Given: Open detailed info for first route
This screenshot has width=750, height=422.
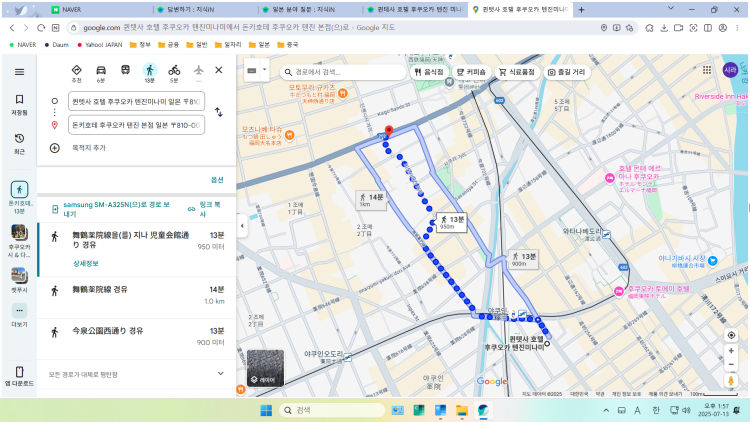Looking at the screenshot, I should [x=86, y=263].
